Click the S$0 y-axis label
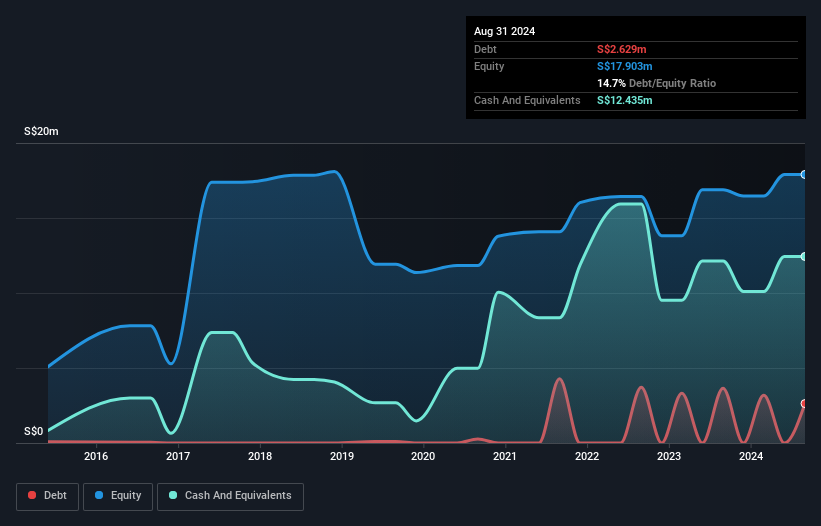This screenshot has width=821, height=526. click(x=34, y=432)
